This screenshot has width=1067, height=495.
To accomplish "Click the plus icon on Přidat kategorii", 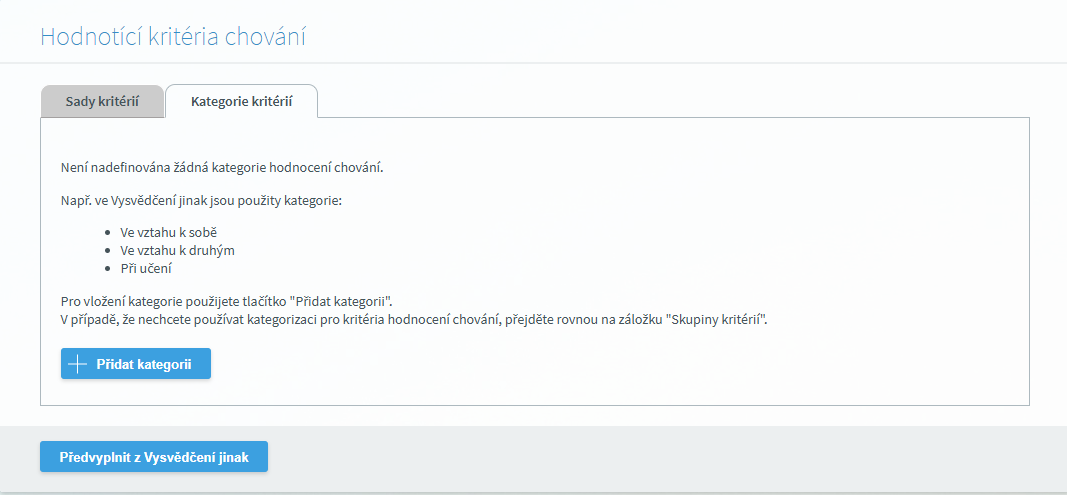I will [x=77, y=364].
